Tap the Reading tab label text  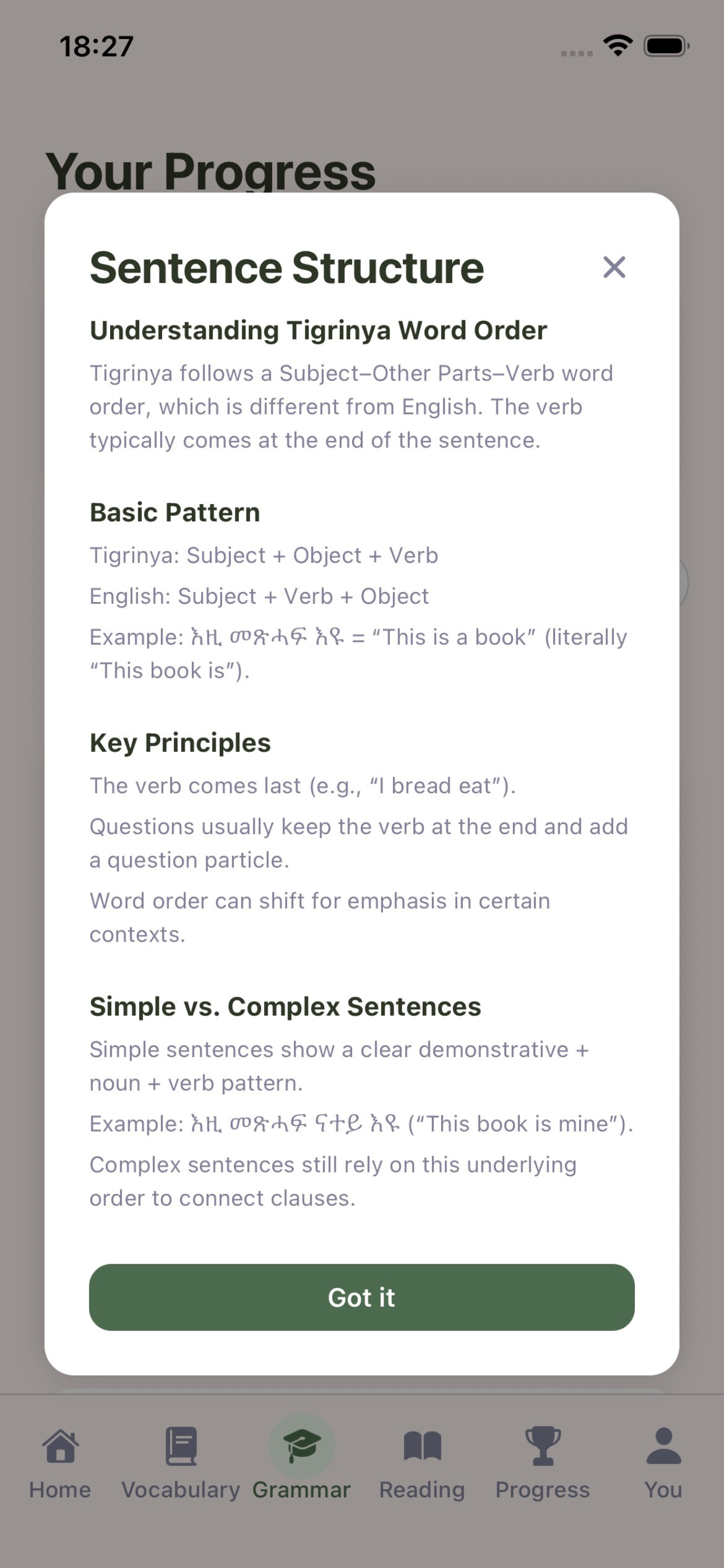coord(422,1489)
